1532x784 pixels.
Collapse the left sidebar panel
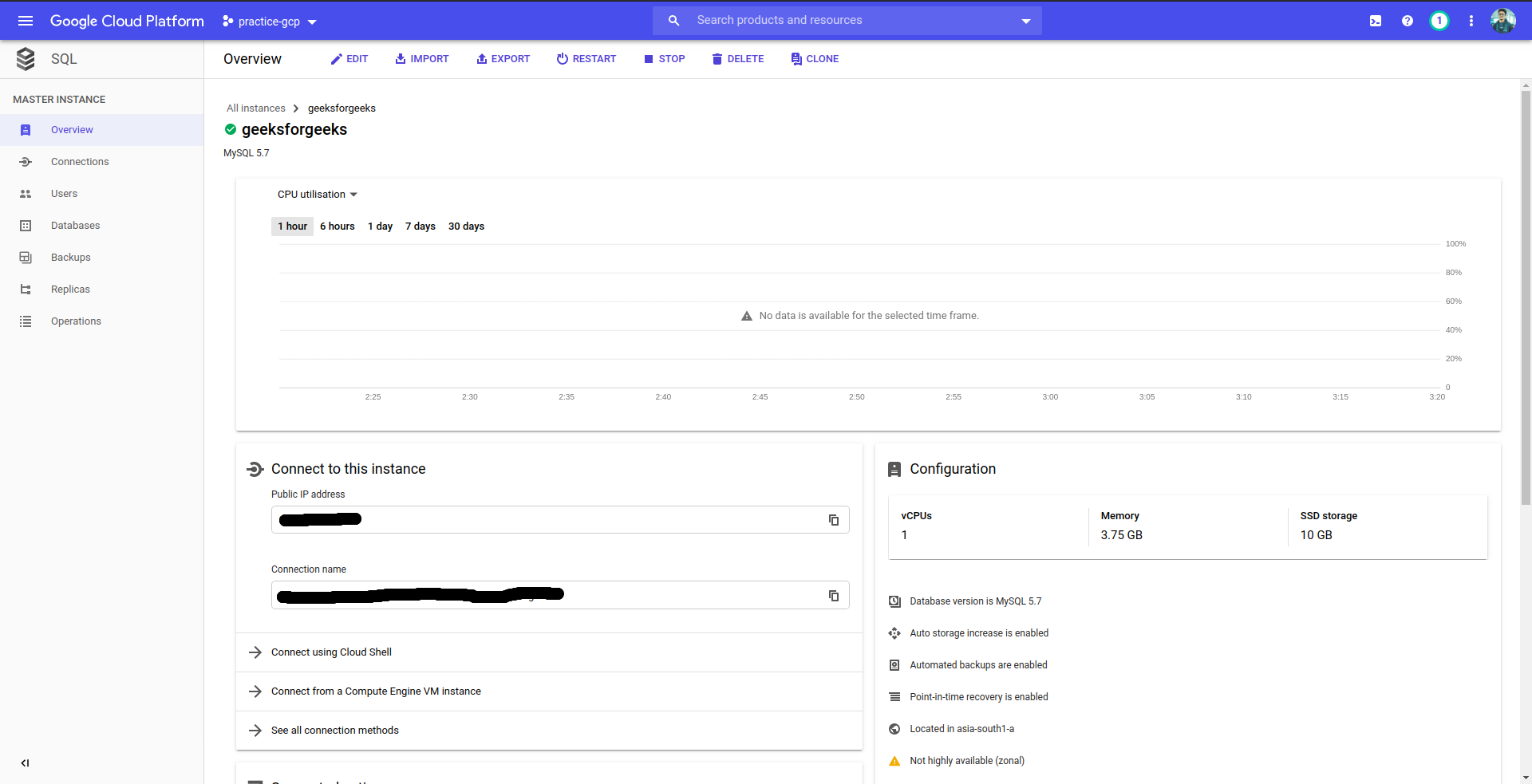tap(26, 763)
